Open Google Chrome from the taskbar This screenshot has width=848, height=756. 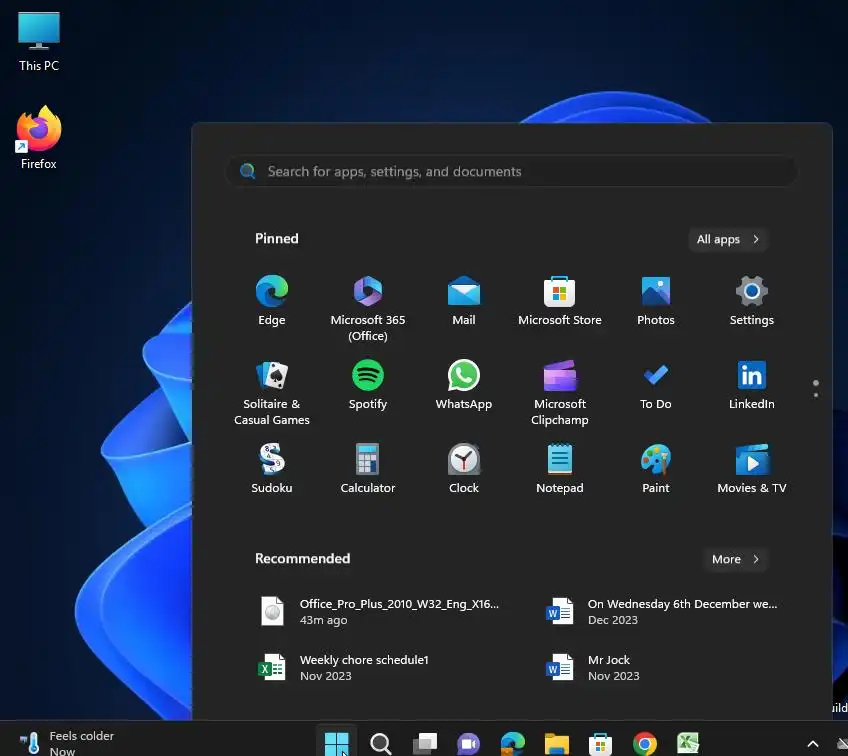tap(645, 744)
